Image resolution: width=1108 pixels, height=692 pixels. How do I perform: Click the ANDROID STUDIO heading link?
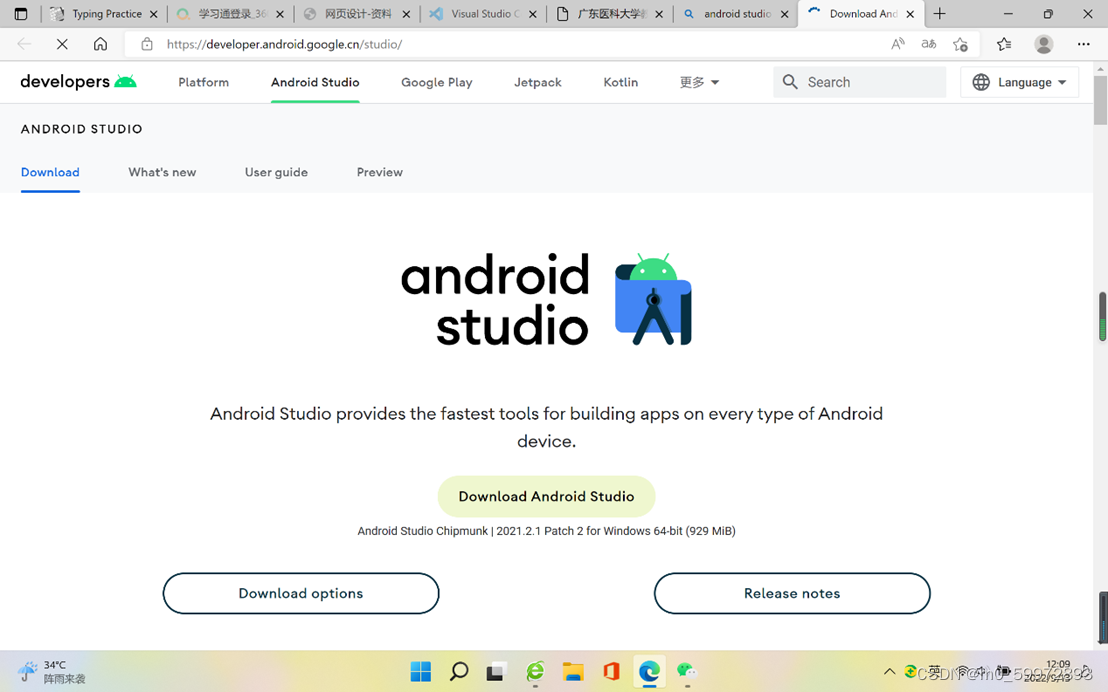tap(81, 129)
